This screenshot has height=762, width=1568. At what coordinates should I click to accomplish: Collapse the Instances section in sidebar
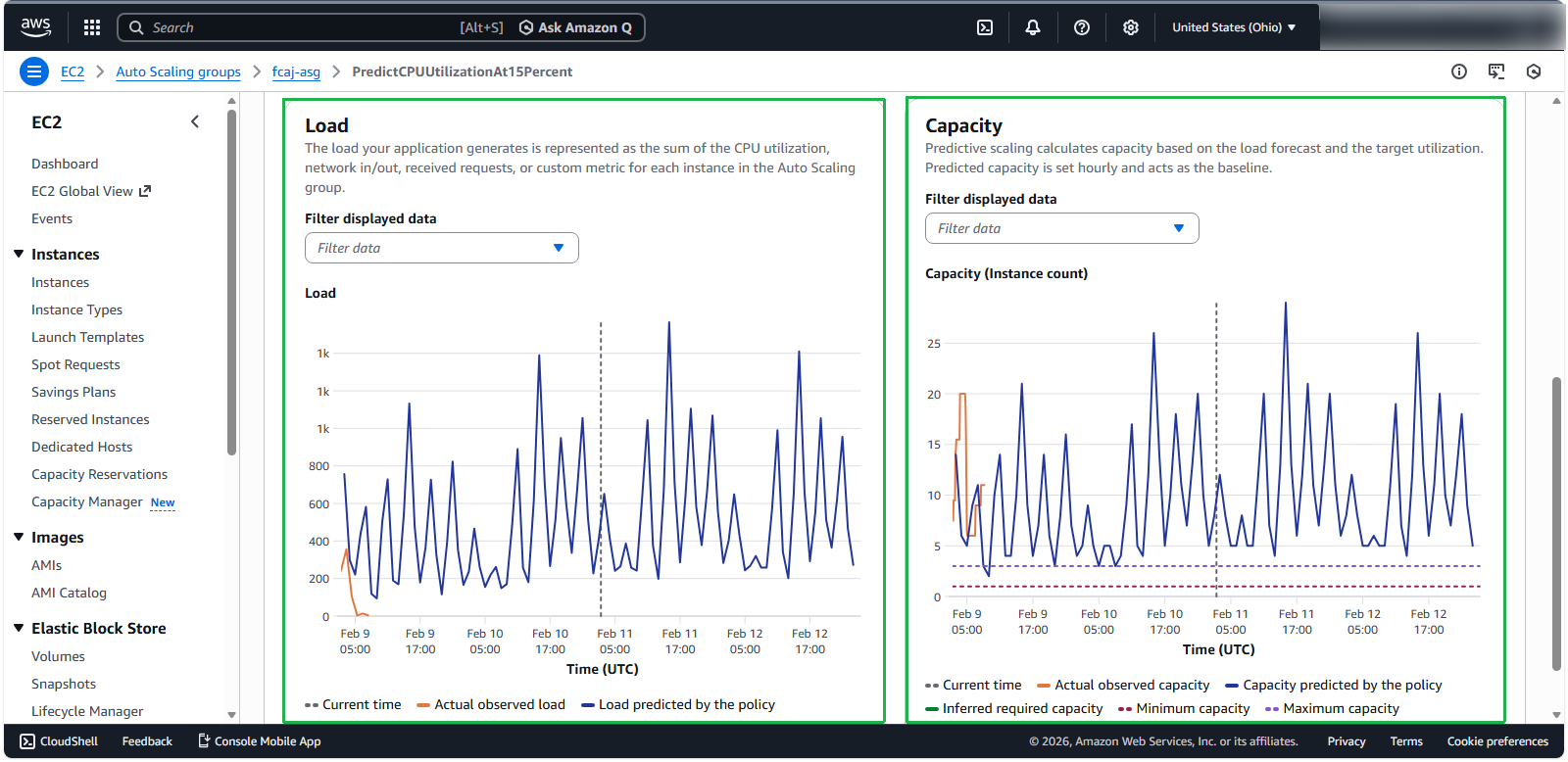click(19, 254)
